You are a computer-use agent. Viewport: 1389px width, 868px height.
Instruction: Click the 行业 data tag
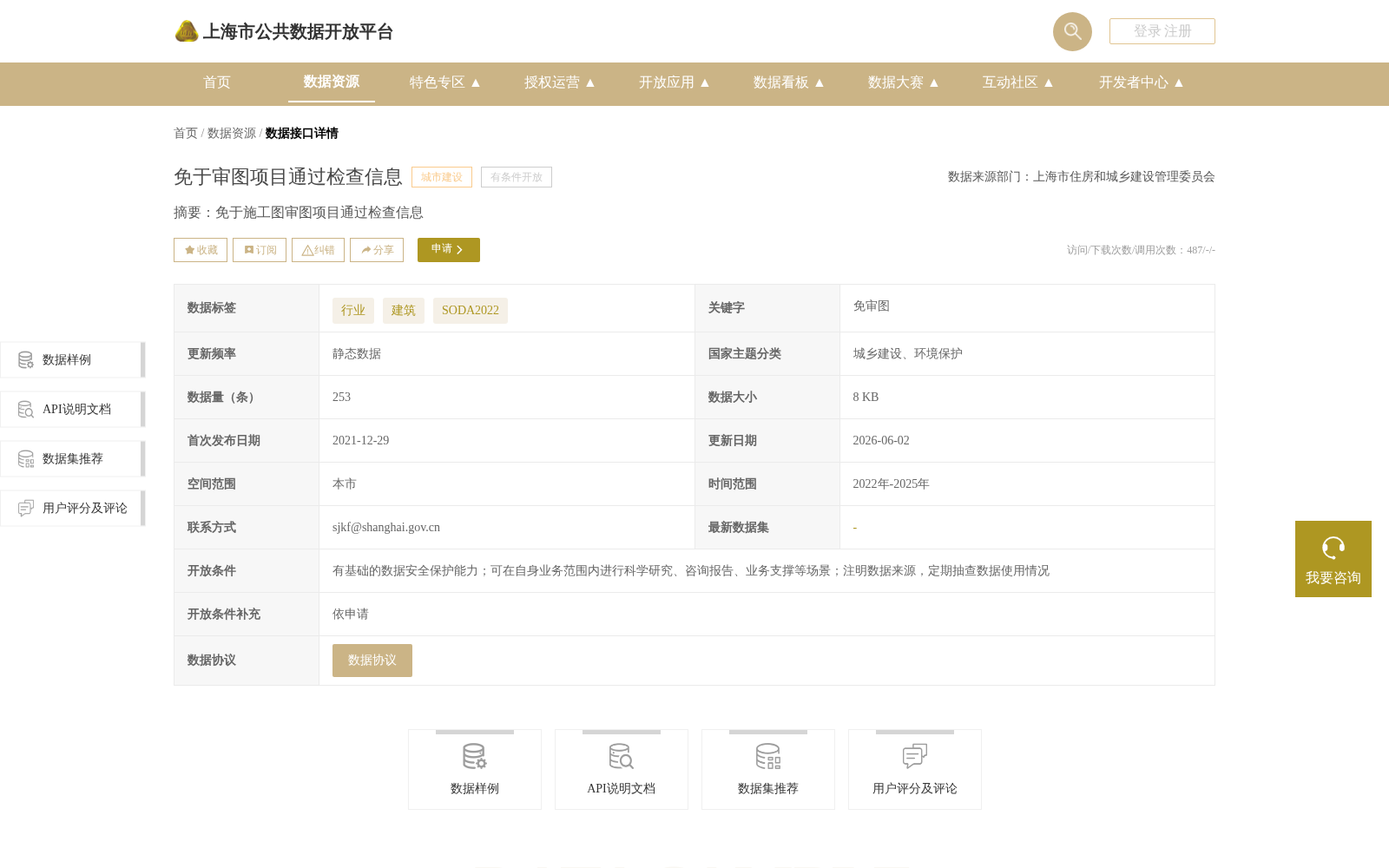pyautogui.click(x=353, y=311)
